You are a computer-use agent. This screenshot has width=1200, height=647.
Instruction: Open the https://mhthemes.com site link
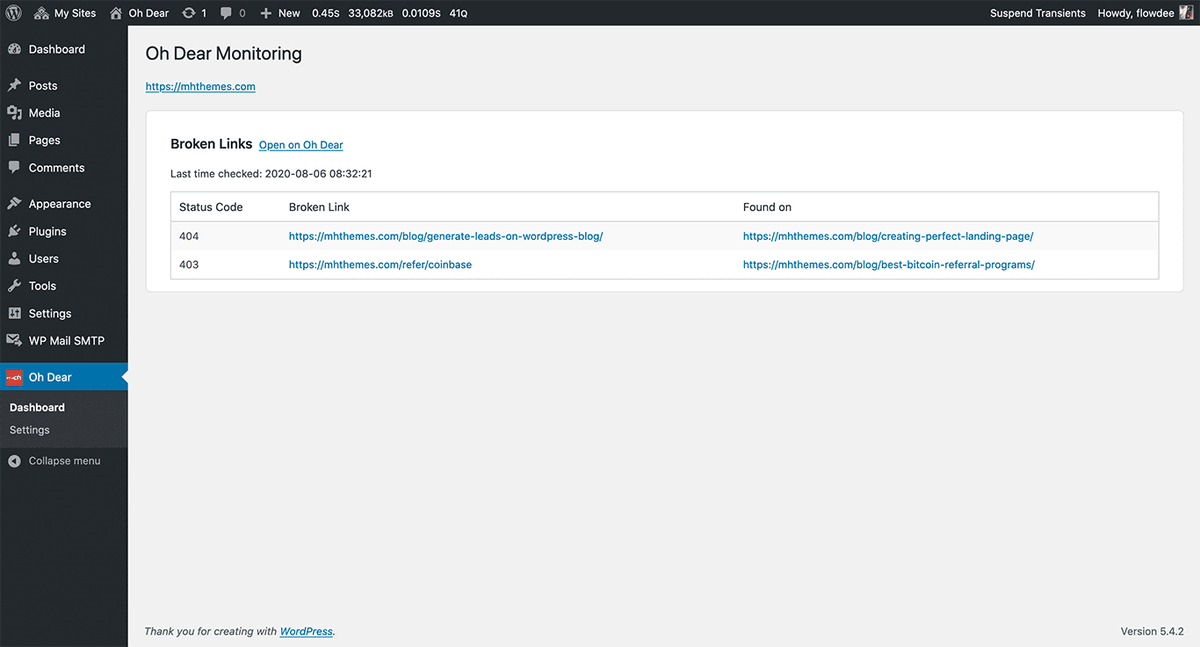click(200, 87)
